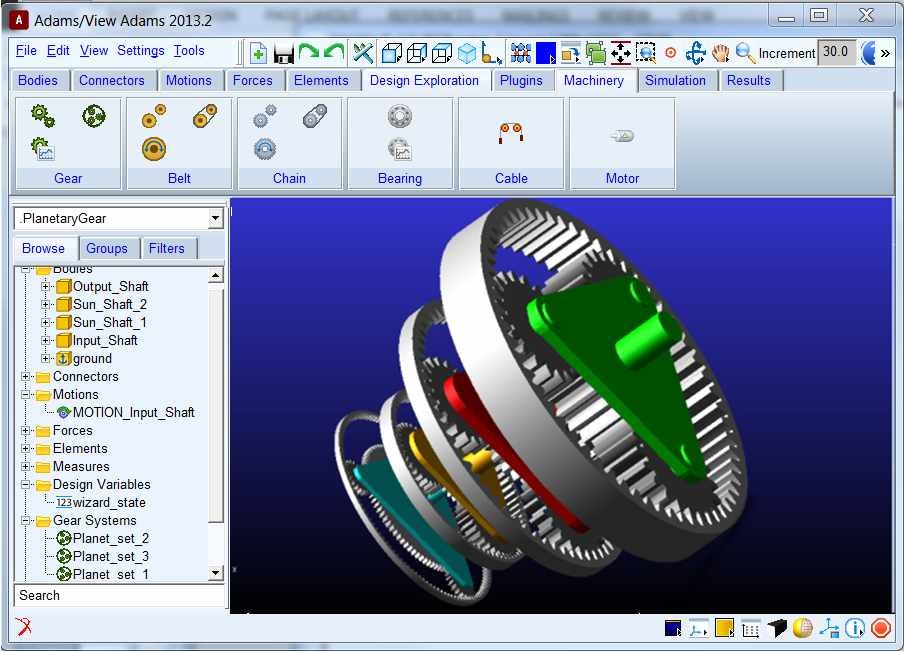Switch to the Simulation ribbon tab
This screenshot has height=652, width=904.
coord(675,81)
